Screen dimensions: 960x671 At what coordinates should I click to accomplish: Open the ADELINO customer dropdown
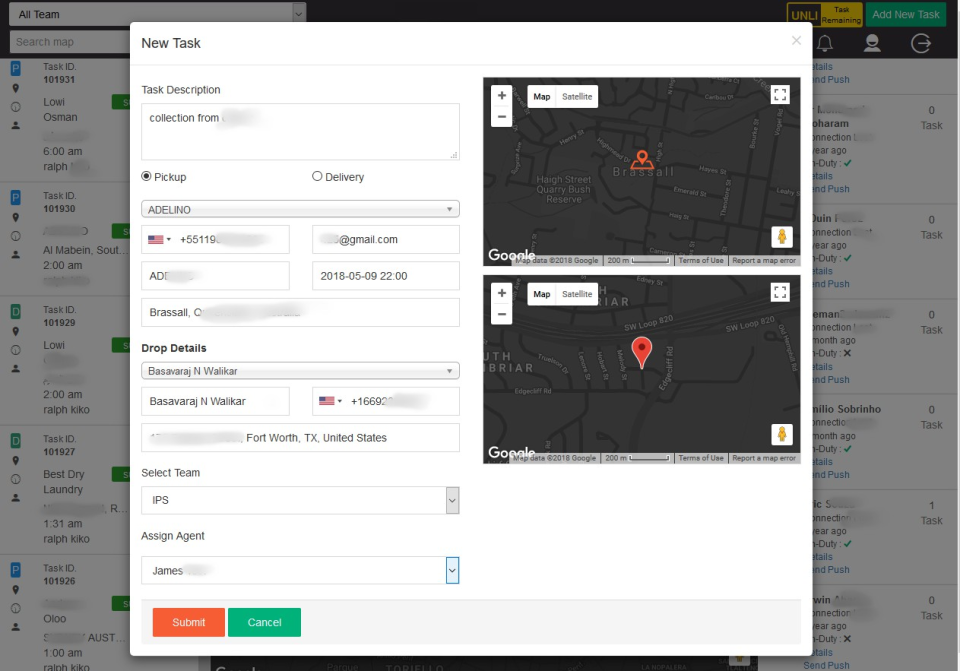(x=300, y=209)
